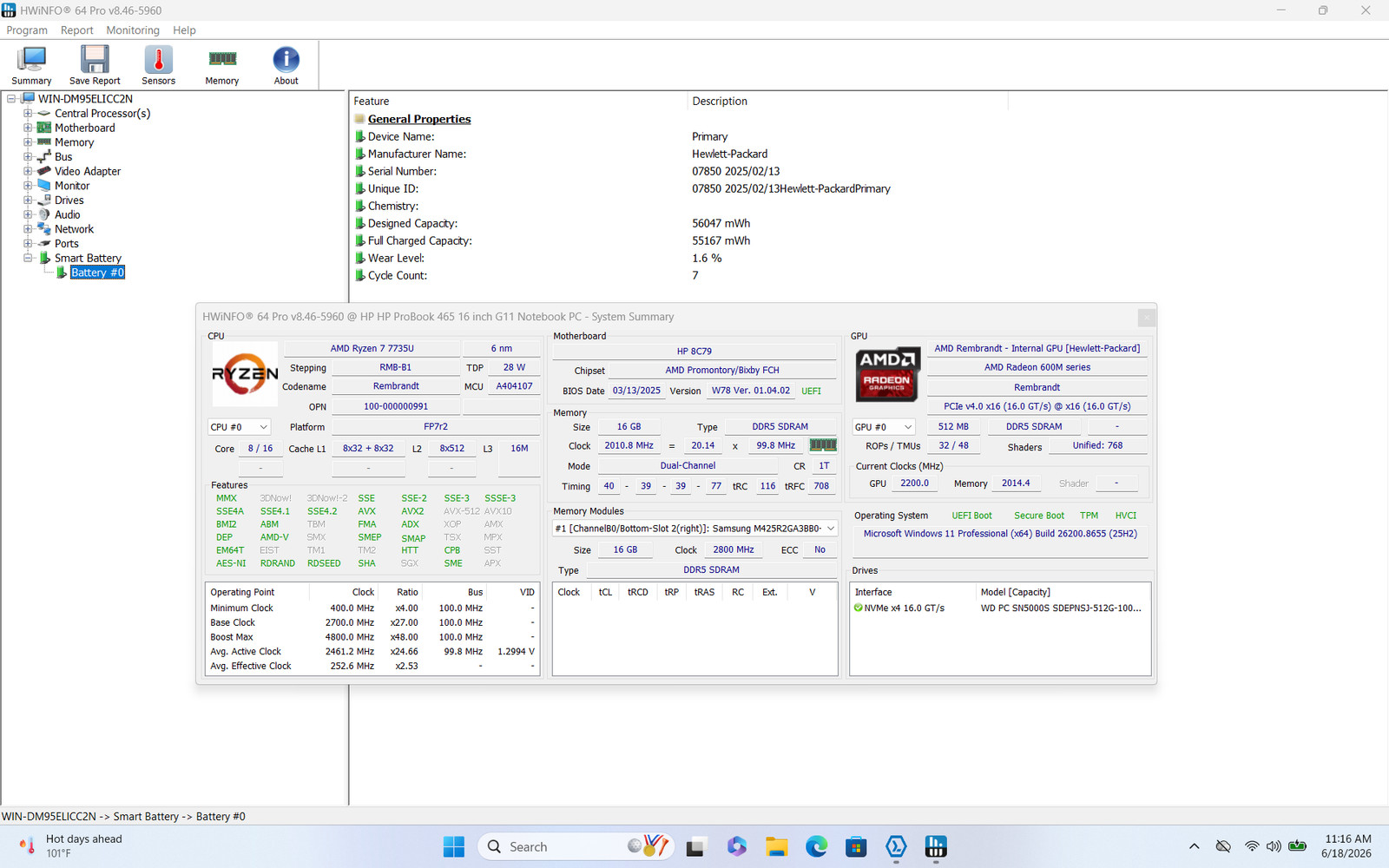Click the green NVMe drive status icon
This screenshot has height=868, width=1389.
[859, 608]
